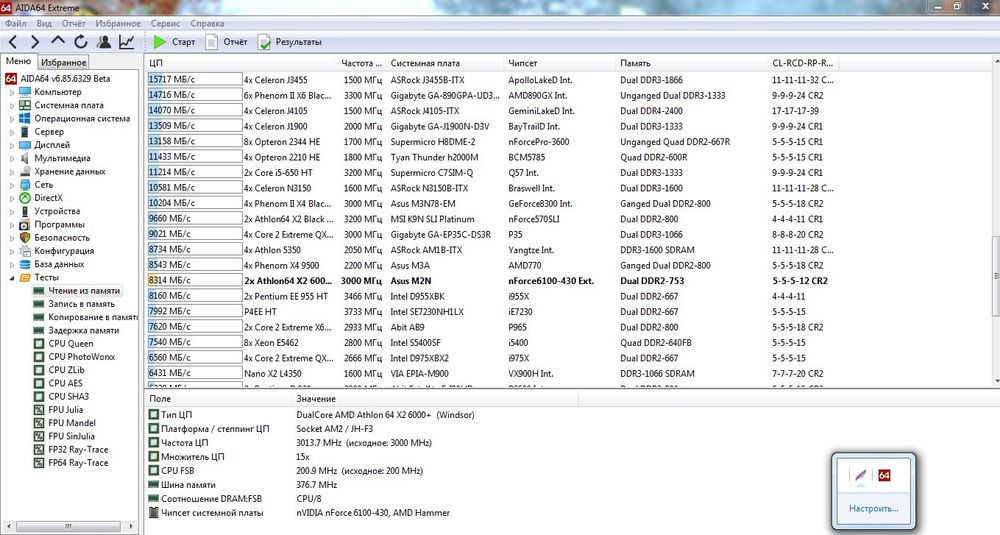The width and height of the screenshot is (1000, 535).
Task: Select the FP64 Ray-Trace test icon
Action: pos(39,463)
